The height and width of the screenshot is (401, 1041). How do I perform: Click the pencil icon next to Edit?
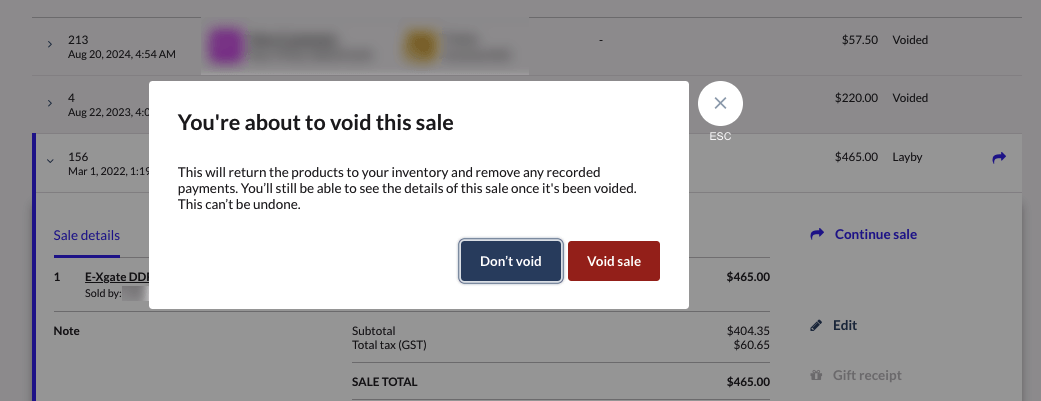click(x=816, y=325)
